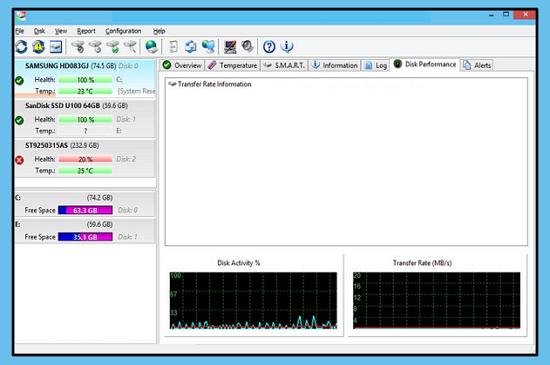Switch to the S.M.A.R.T. tab
The width and height of the screenshot is (550, 365).
click(284, 65)
